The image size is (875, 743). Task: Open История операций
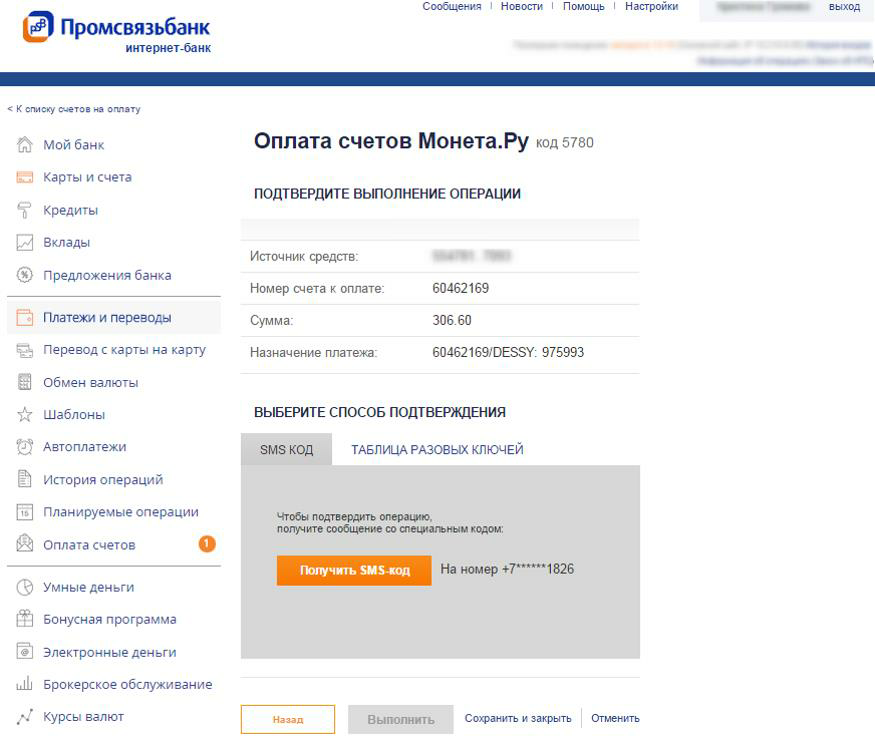(x=103, y=480)
